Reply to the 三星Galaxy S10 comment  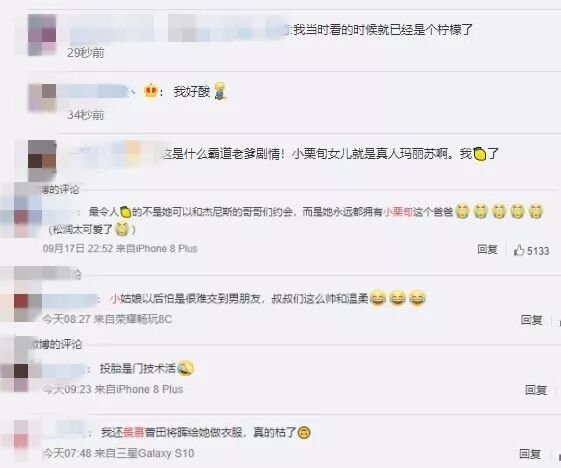(x=530, y=454)
